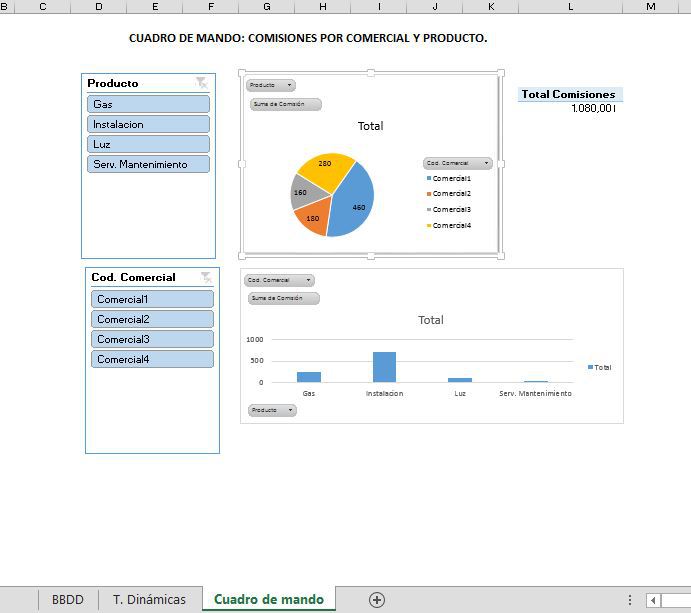Screen dimensions: 691x613
Task: Select Comercial2 legend entry
Action: click(x=449, y=193)
